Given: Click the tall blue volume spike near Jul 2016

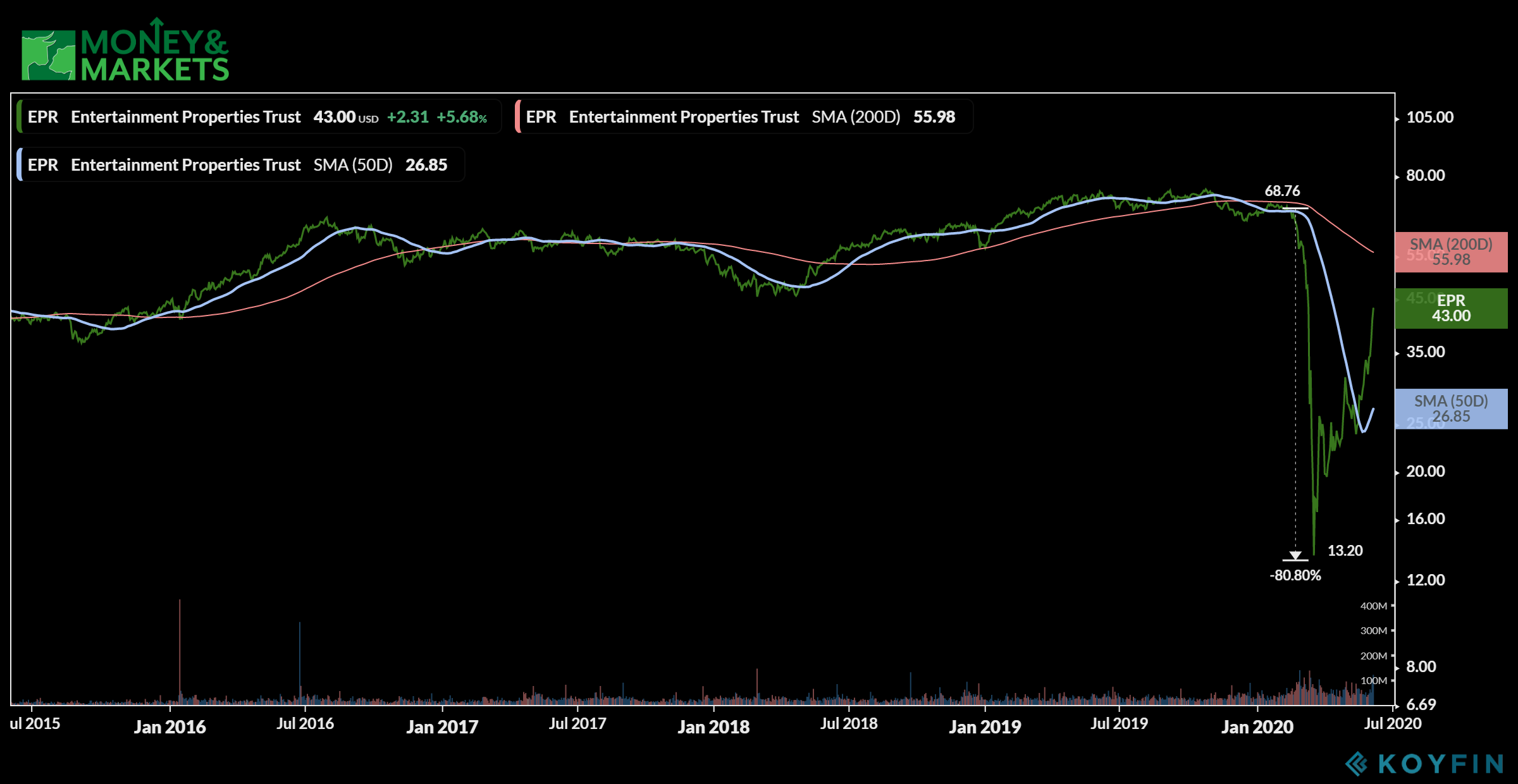Looking at the screenshot, I should coord(300,663).
